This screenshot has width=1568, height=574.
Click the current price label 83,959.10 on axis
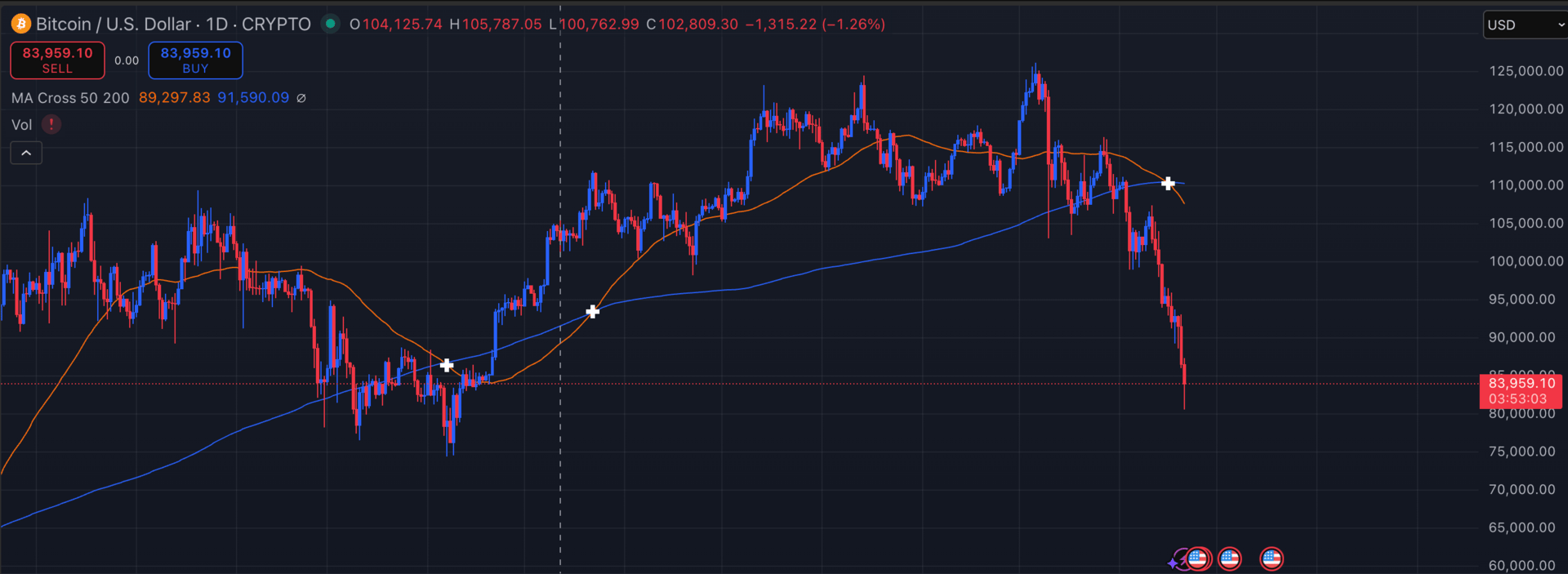click(1521, 383)
